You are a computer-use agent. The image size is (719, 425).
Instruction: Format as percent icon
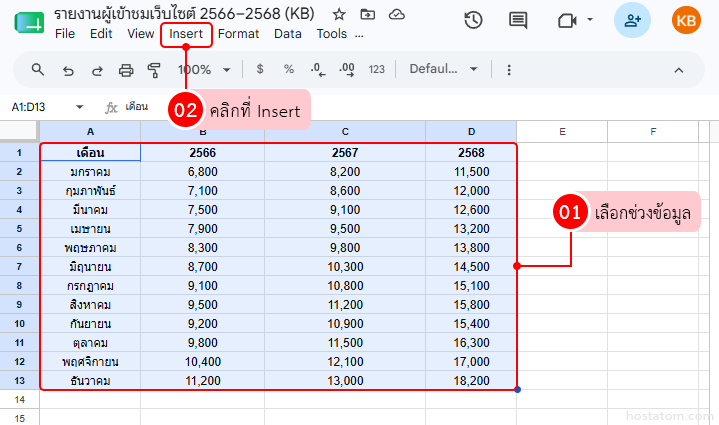288,69
